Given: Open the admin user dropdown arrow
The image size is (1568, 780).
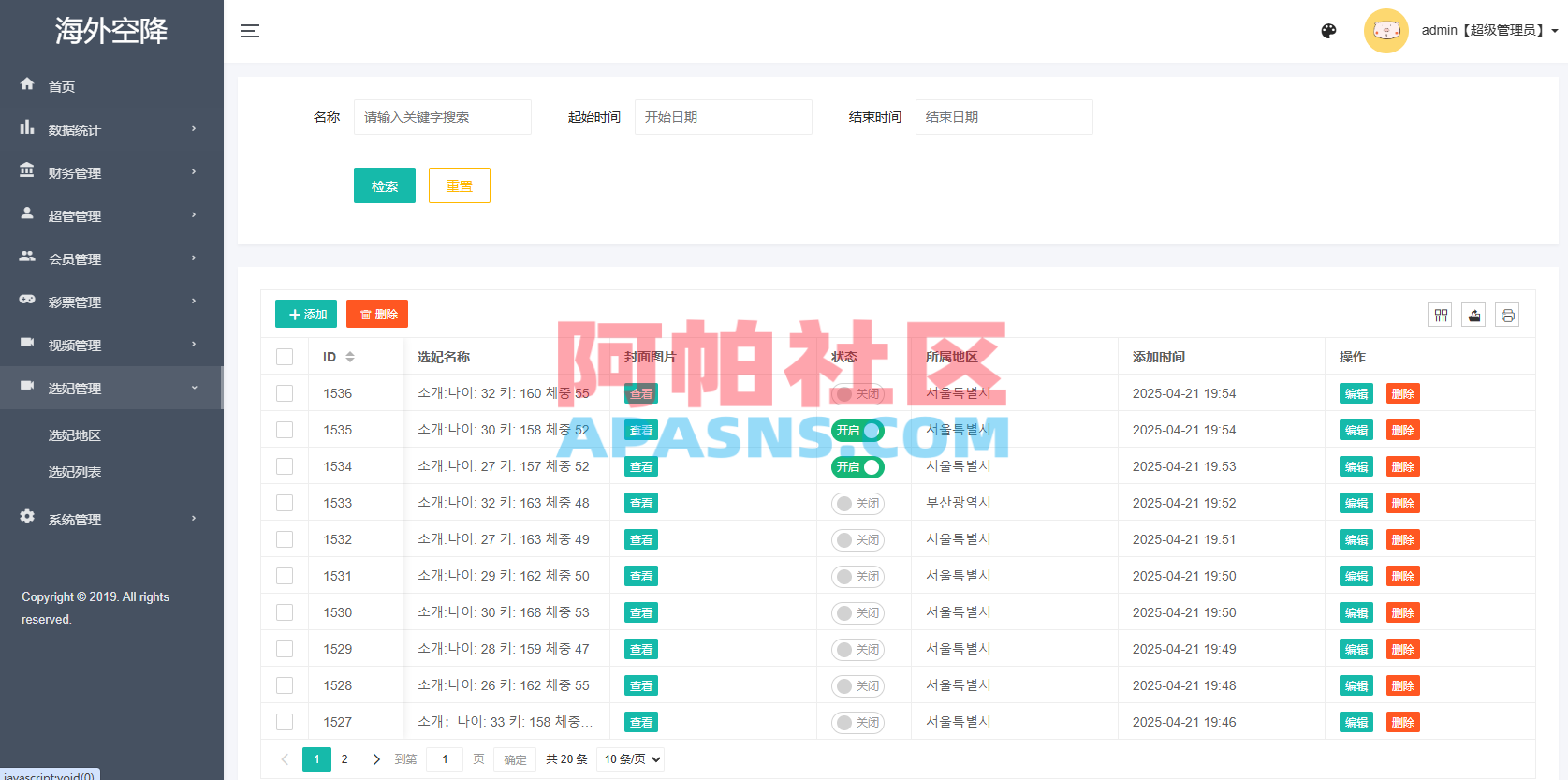Looking at the screenshot, I should coord(1555,31).
